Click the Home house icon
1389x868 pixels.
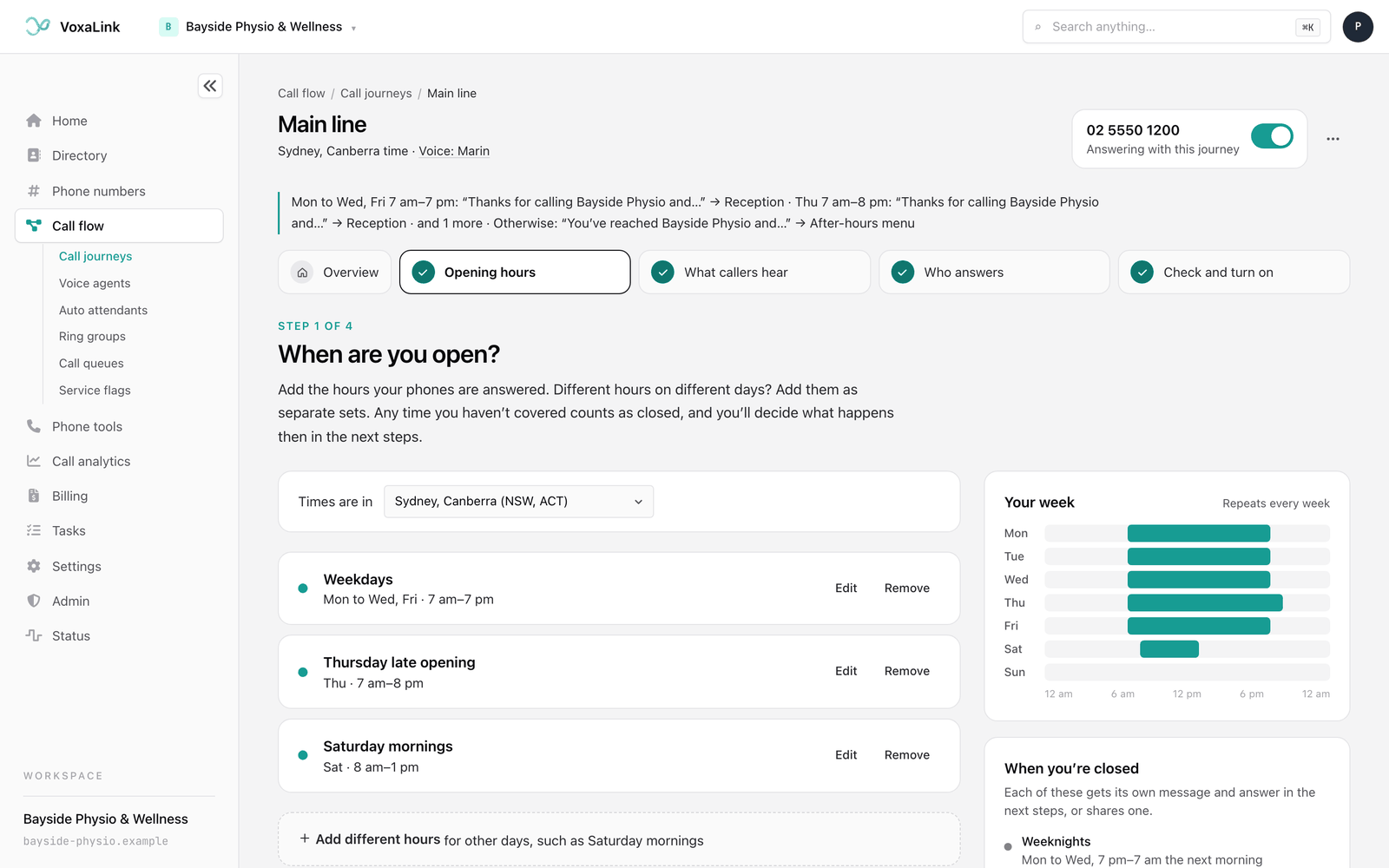(x=34, y=121)
